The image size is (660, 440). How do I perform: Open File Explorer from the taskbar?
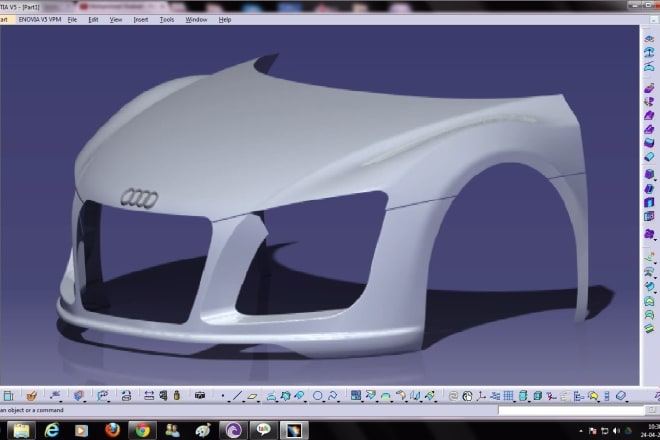(x=21, y=430)
